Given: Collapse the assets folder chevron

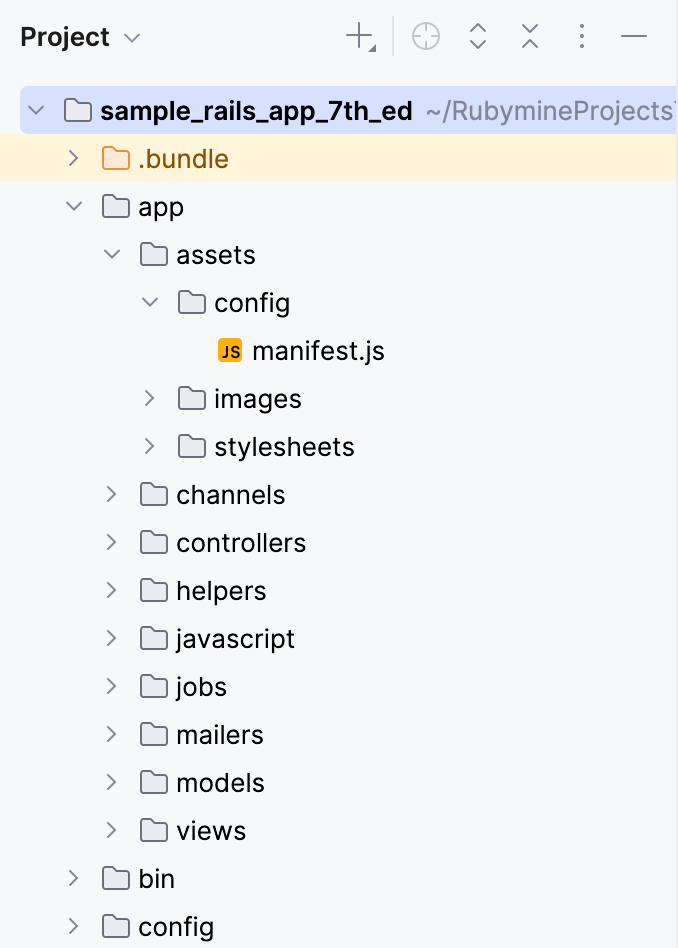Looking at the screenshot, I should (x=111, y=255).
